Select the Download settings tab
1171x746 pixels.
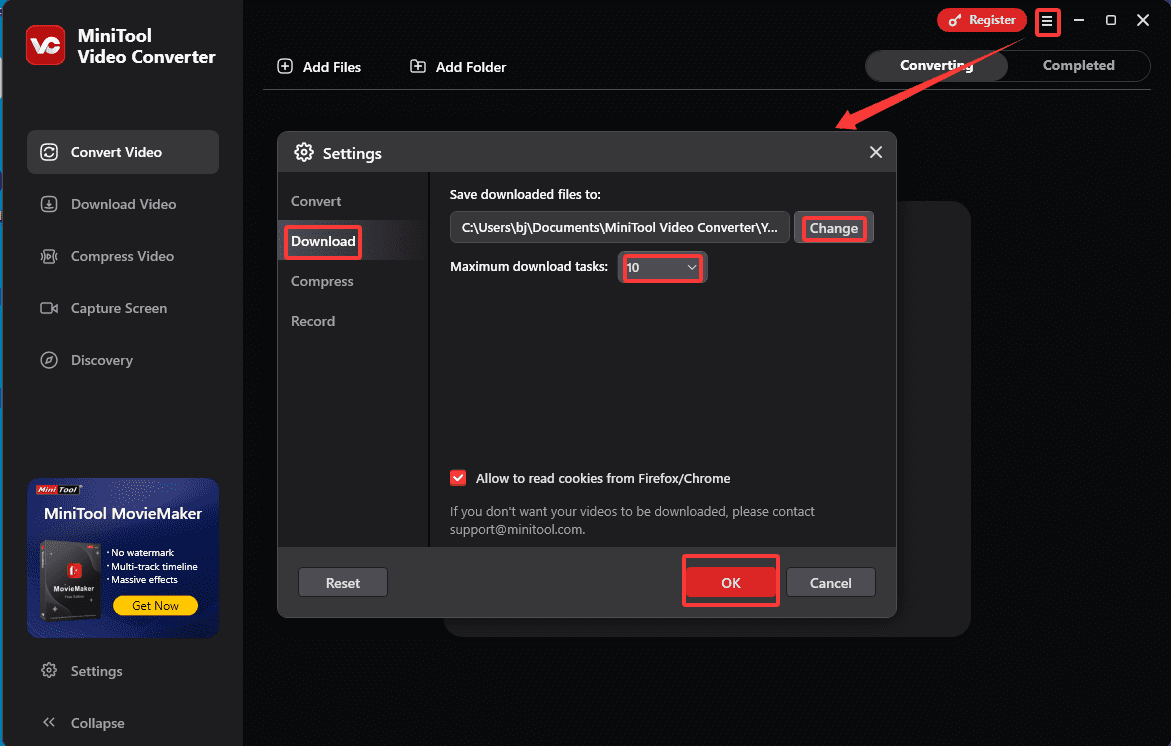tap(323, 241)
